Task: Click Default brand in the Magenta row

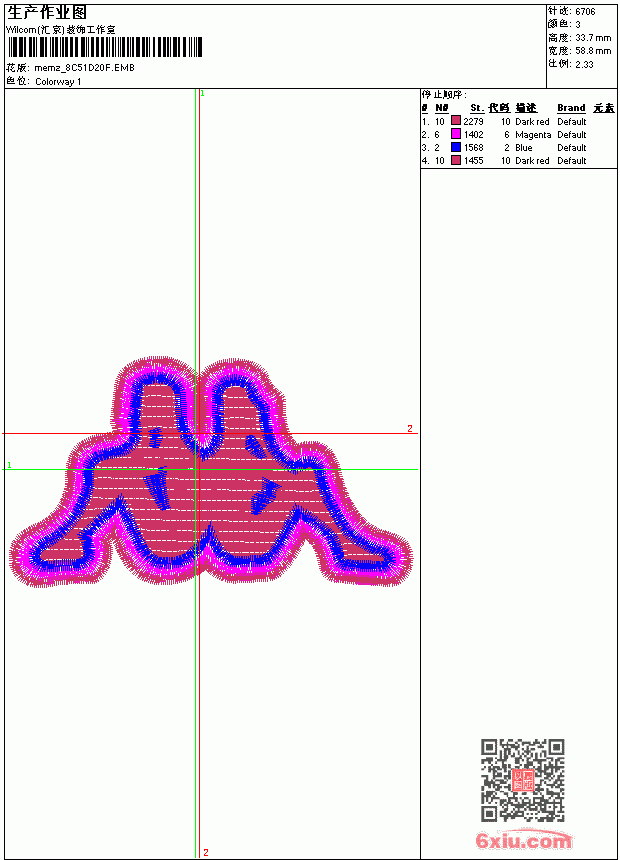Action: click(572, 135)
